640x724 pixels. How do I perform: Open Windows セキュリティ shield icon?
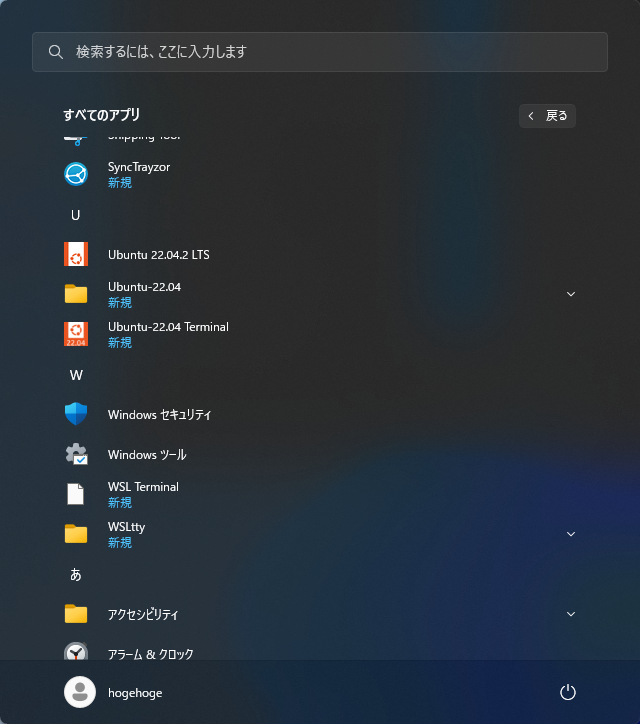pyautogui.click(x=76, y=414)
